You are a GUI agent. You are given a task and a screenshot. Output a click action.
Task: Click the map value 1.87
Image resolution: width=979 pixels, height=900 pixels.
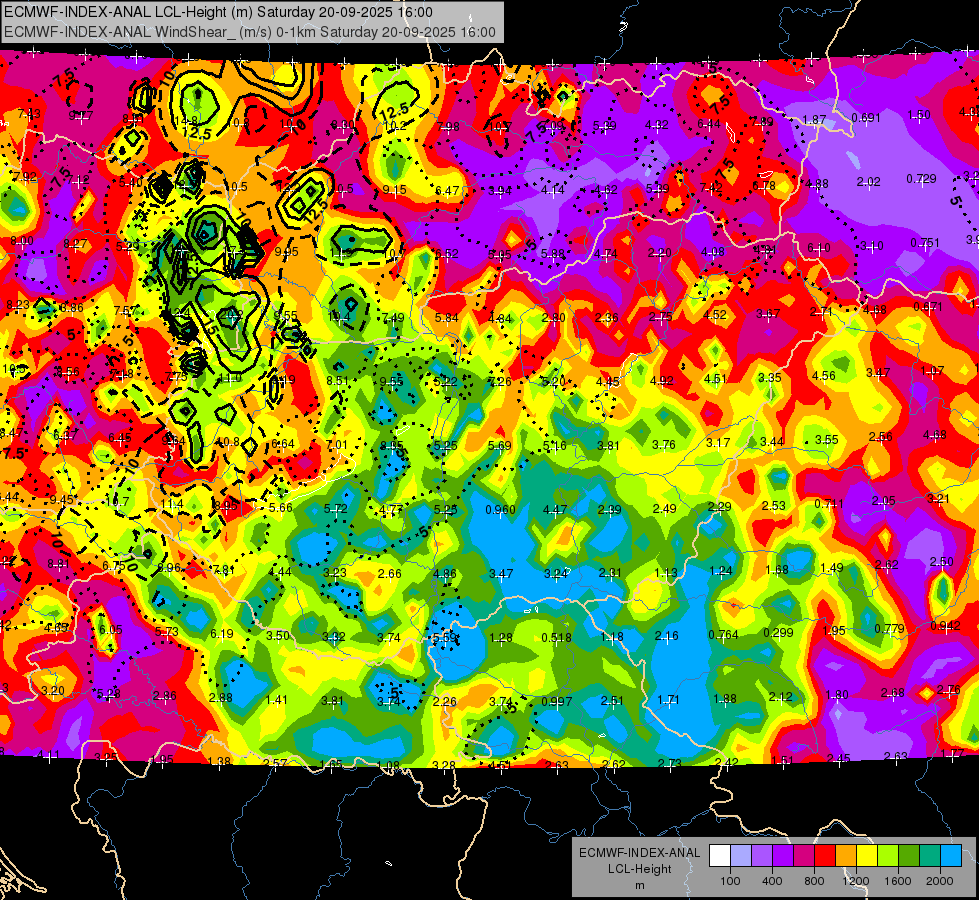pyautogui.click(x=814, y=119)
